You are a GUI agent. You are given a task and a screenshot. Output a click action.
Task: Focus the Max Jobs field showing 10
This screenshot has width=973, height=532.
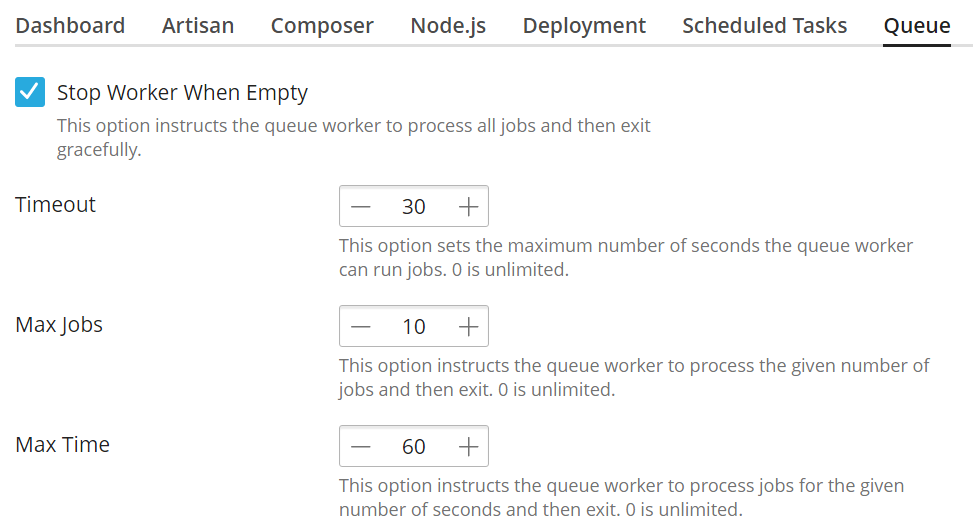coord(414,327)
